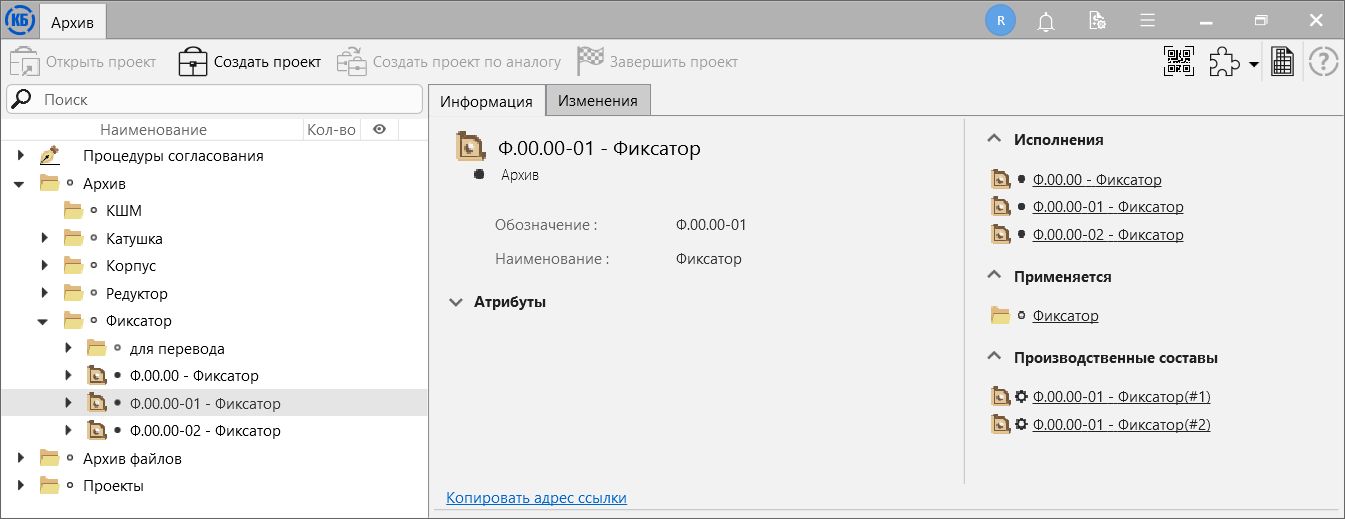Click the Поиск search field
Image resolution: width=1345 pixels, height=519 pixels.
tap(215, 100)
